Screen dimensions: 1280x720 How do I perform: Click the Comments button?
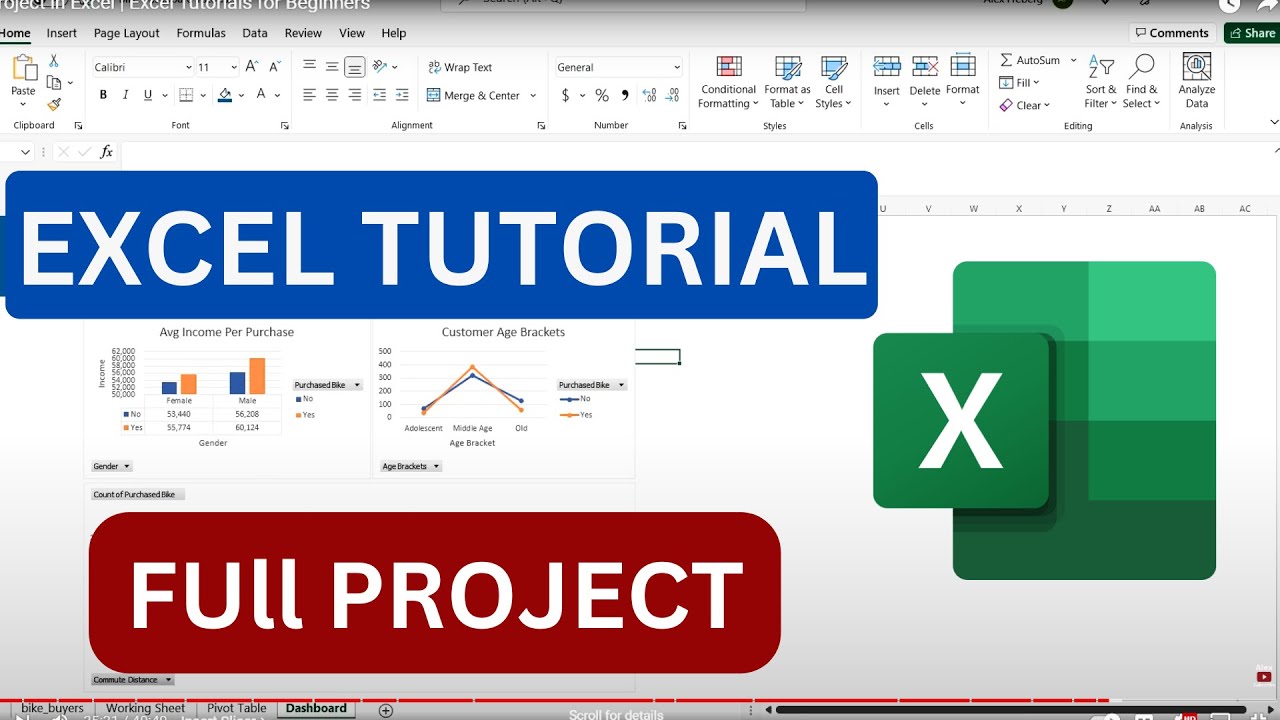click(1172, 33)
